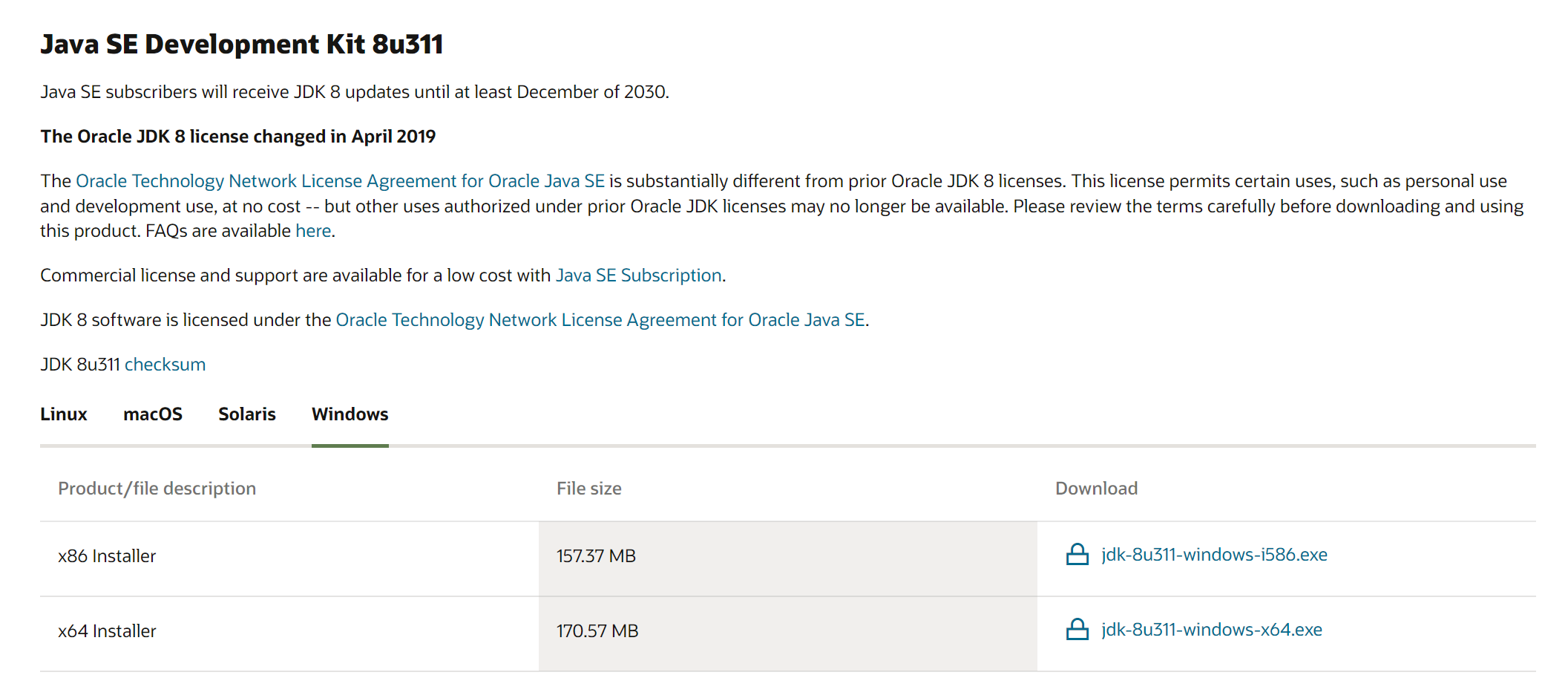
Task: Open first Oracle Technology Network License Agreement link
Action: pyautogui.click(x=340, y=181)
